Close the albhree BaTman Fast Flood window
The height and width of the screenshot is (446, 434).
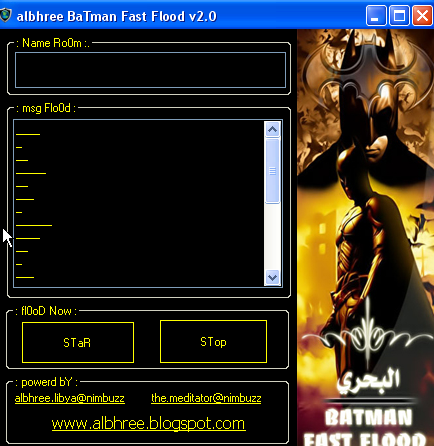click(x=422, y=16)
